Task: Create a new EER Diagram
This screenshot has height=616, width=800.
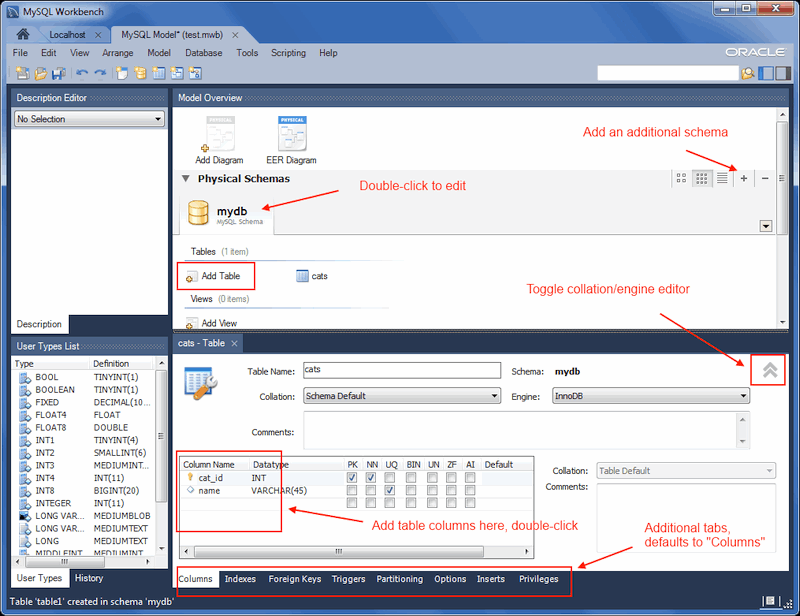Action: point(290,131)
